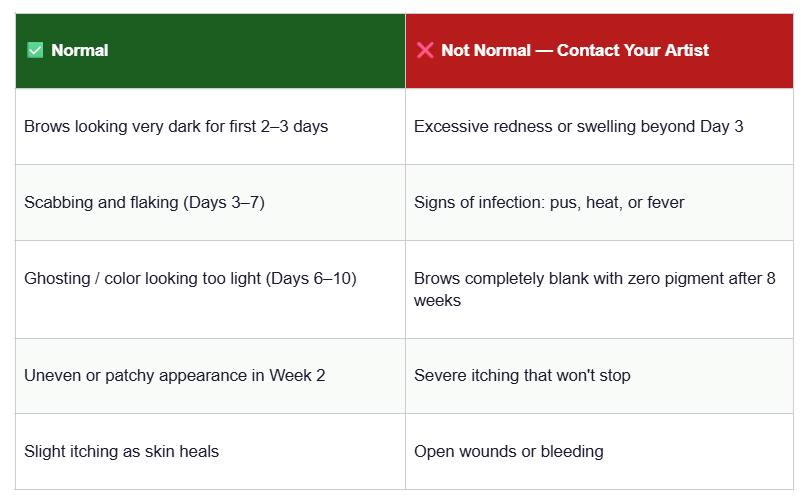This screenshot has width=808, height=504.
Task: Select the 'Normal' header text
Action: point(80,50)
